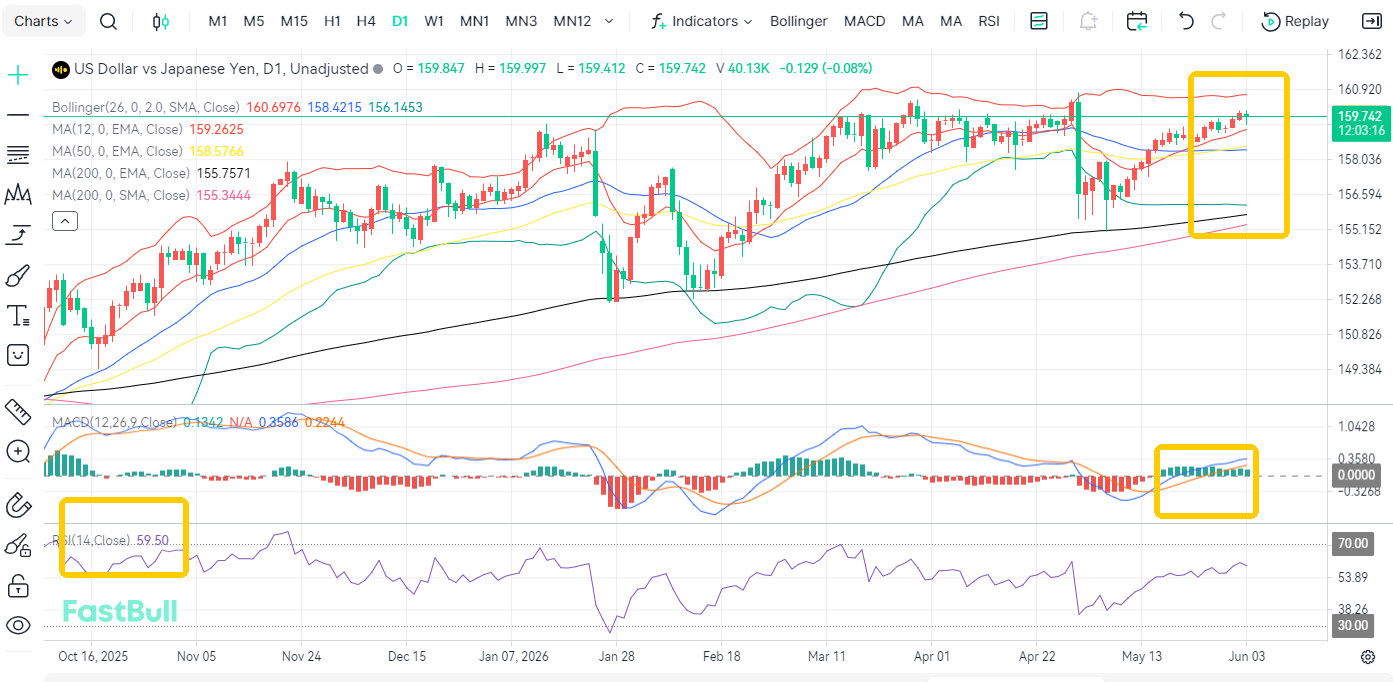Open the economic calendar icon
This screenshot has height=682, width=1393.
point(1137,21)
